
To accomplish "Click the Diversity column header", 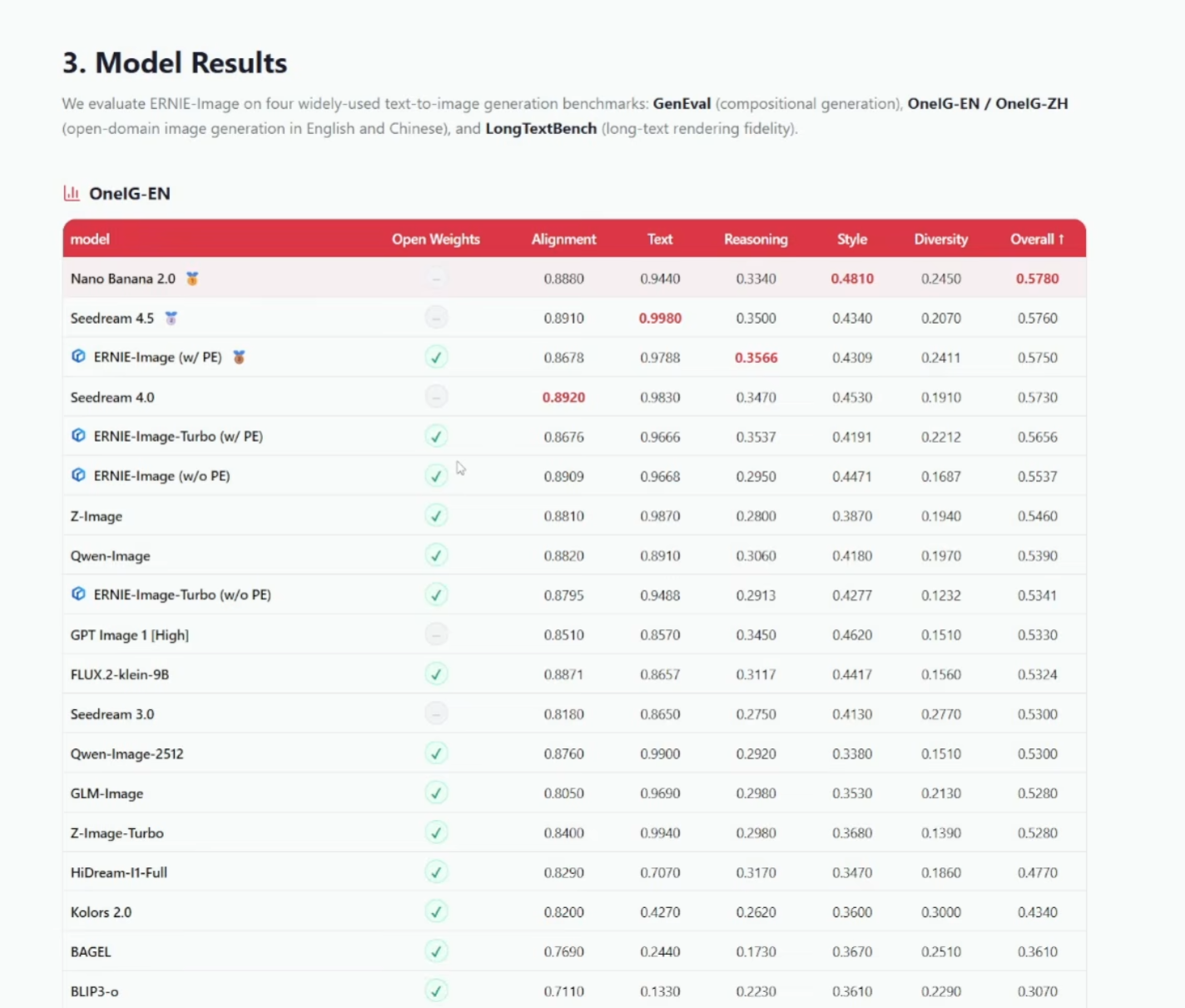I will [x=941, y=239].
